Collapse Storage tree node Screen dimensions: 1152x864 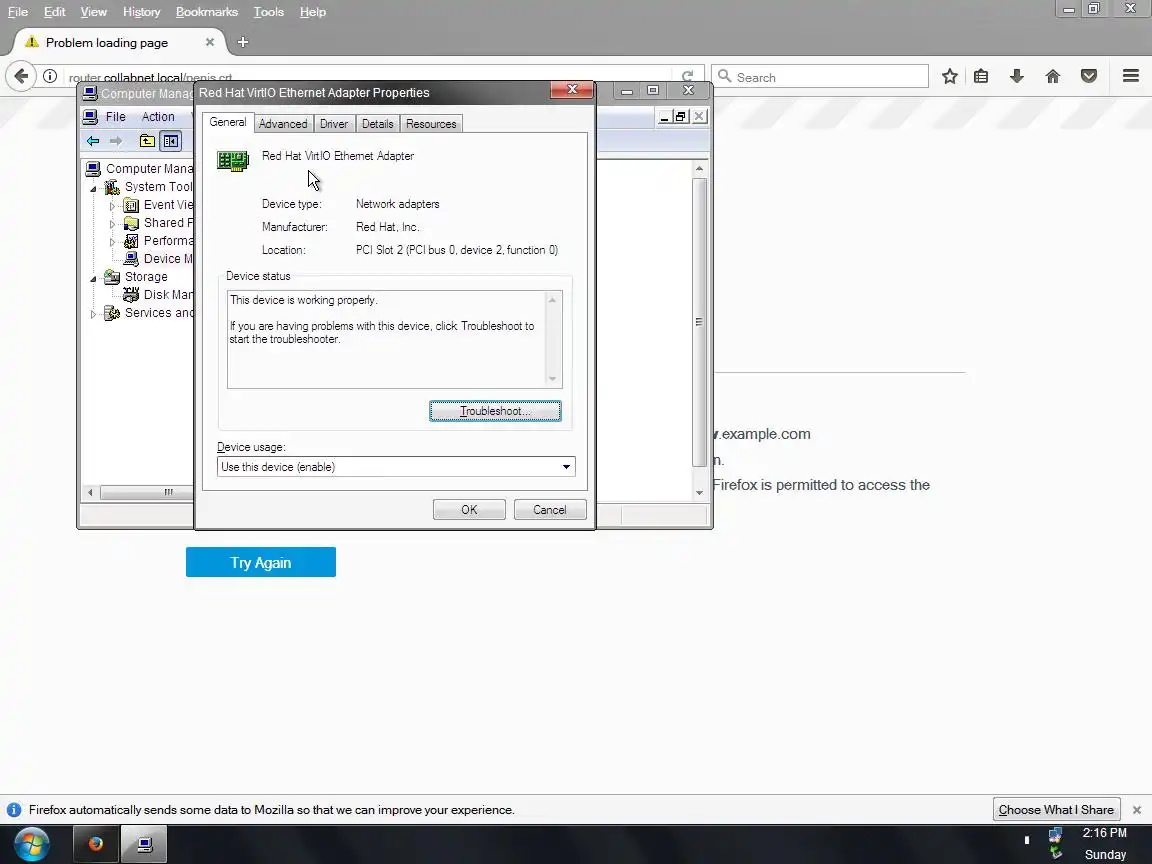tap(93, 278)
